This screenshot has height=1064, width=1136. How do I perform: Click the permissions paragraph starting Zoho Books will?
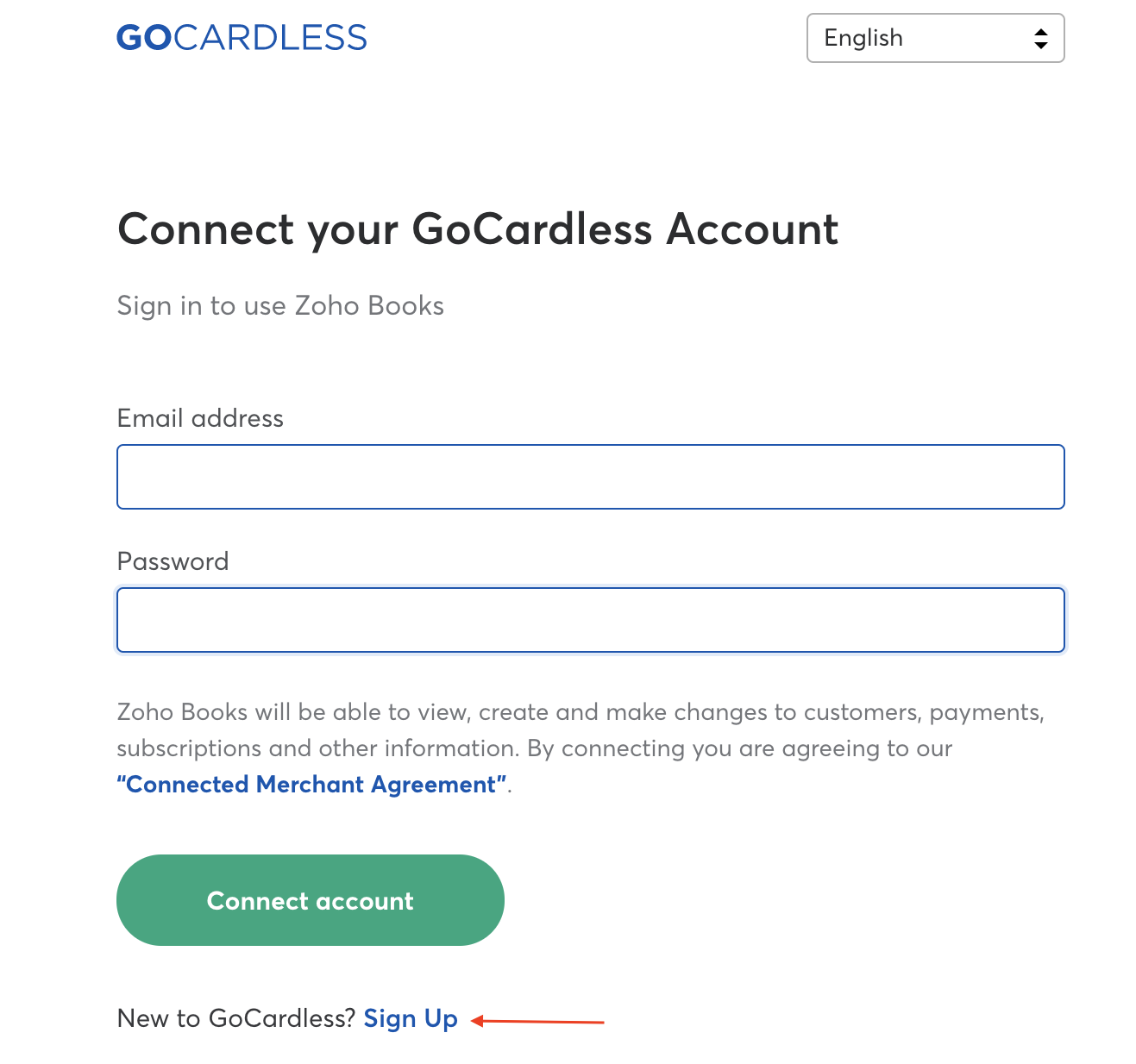click(x=580, y=712)
